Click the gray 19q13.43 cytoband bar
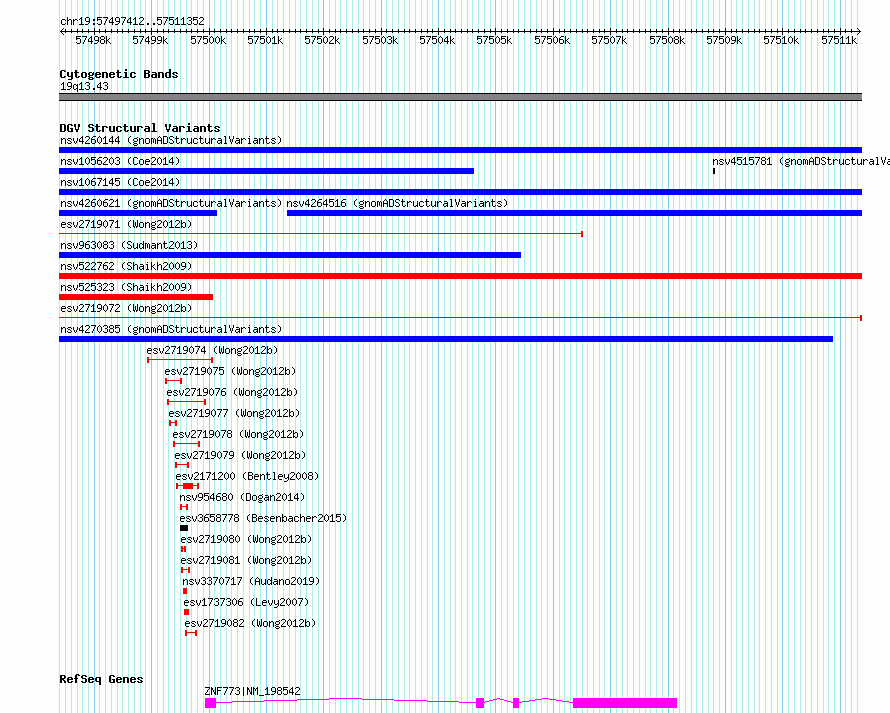Image resolution: width=890 pixels, height=713 pixels. [x=460, y=97]
